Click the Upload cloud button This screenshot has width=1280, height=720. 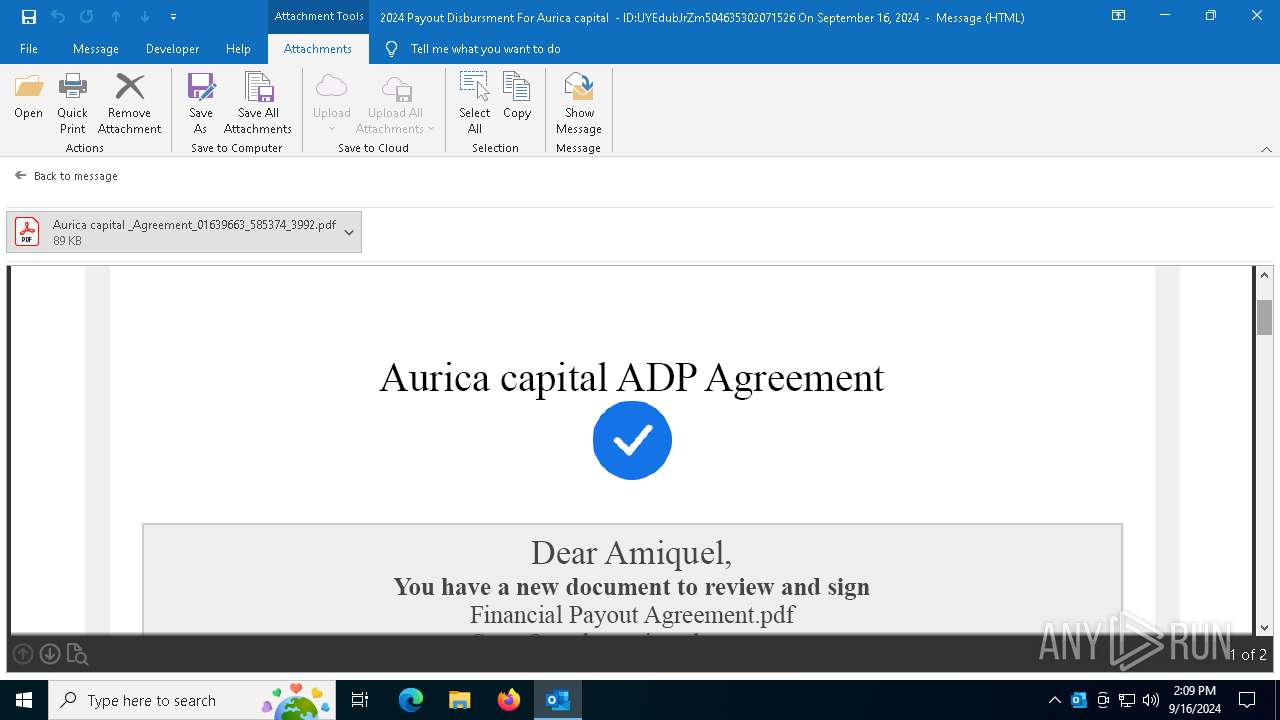pyautogui.click(x=332, y=104)
